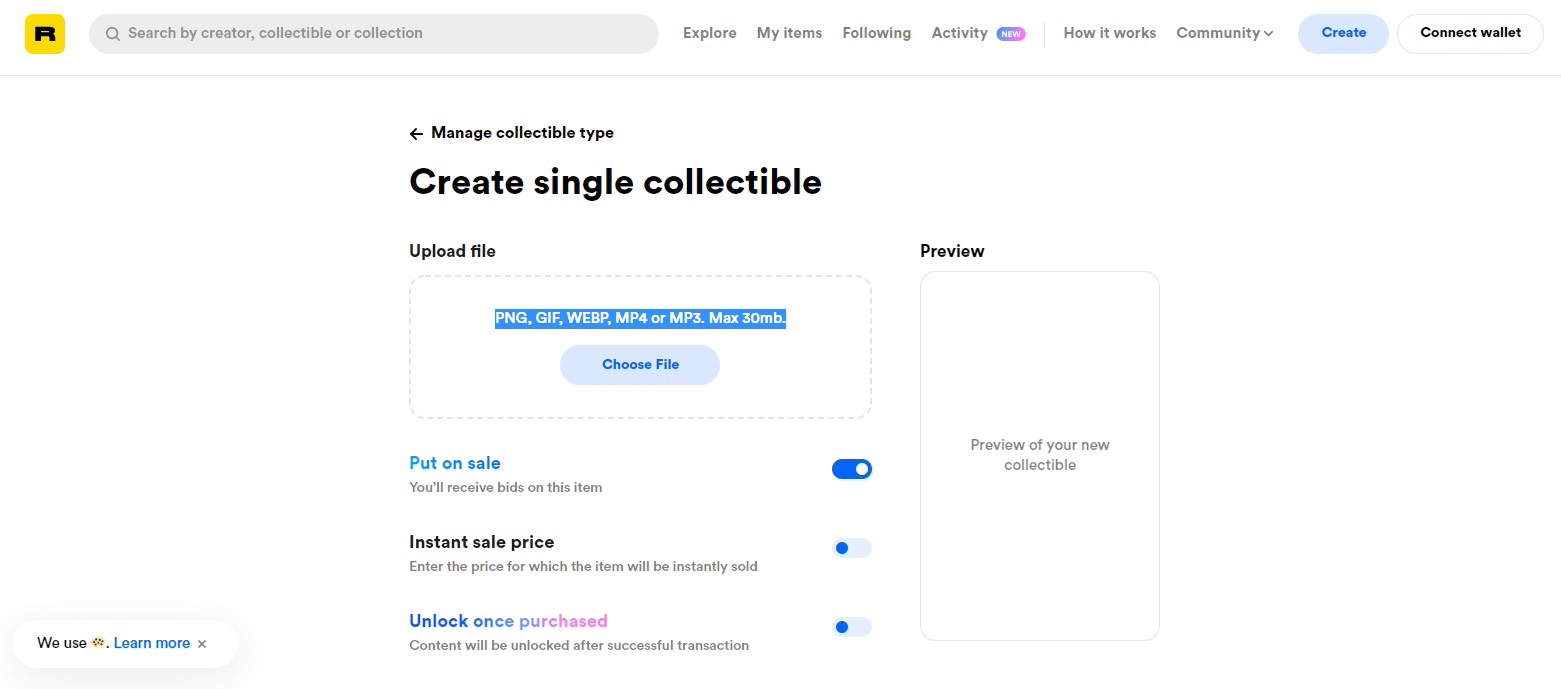Enable the Instant sale price switch
The height and width of the screenshot is (689, 1561).
pos(852,548)
